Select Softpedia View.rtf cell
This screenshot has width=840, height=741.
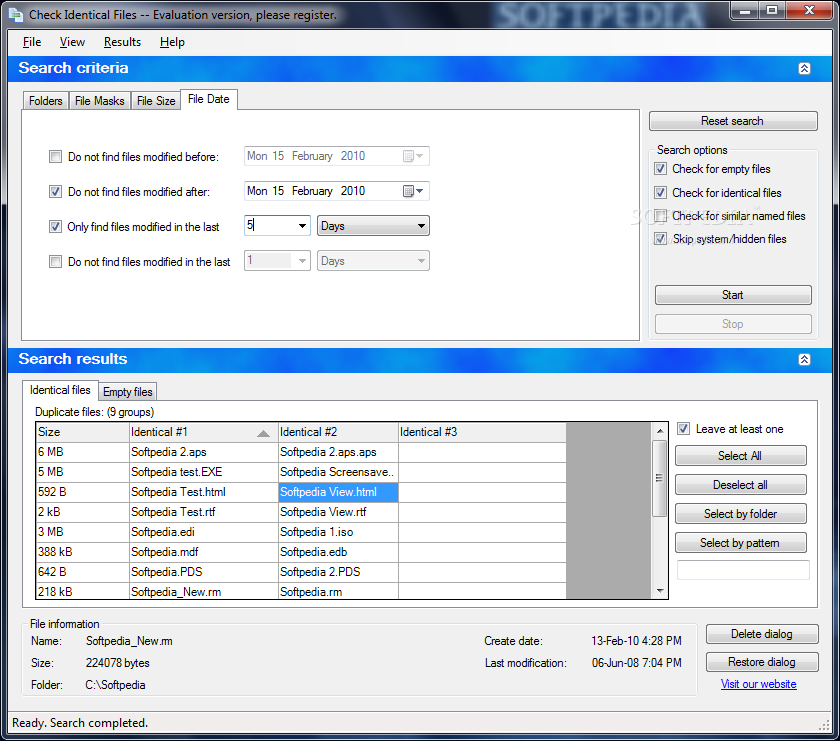click(x=338, y=512)
